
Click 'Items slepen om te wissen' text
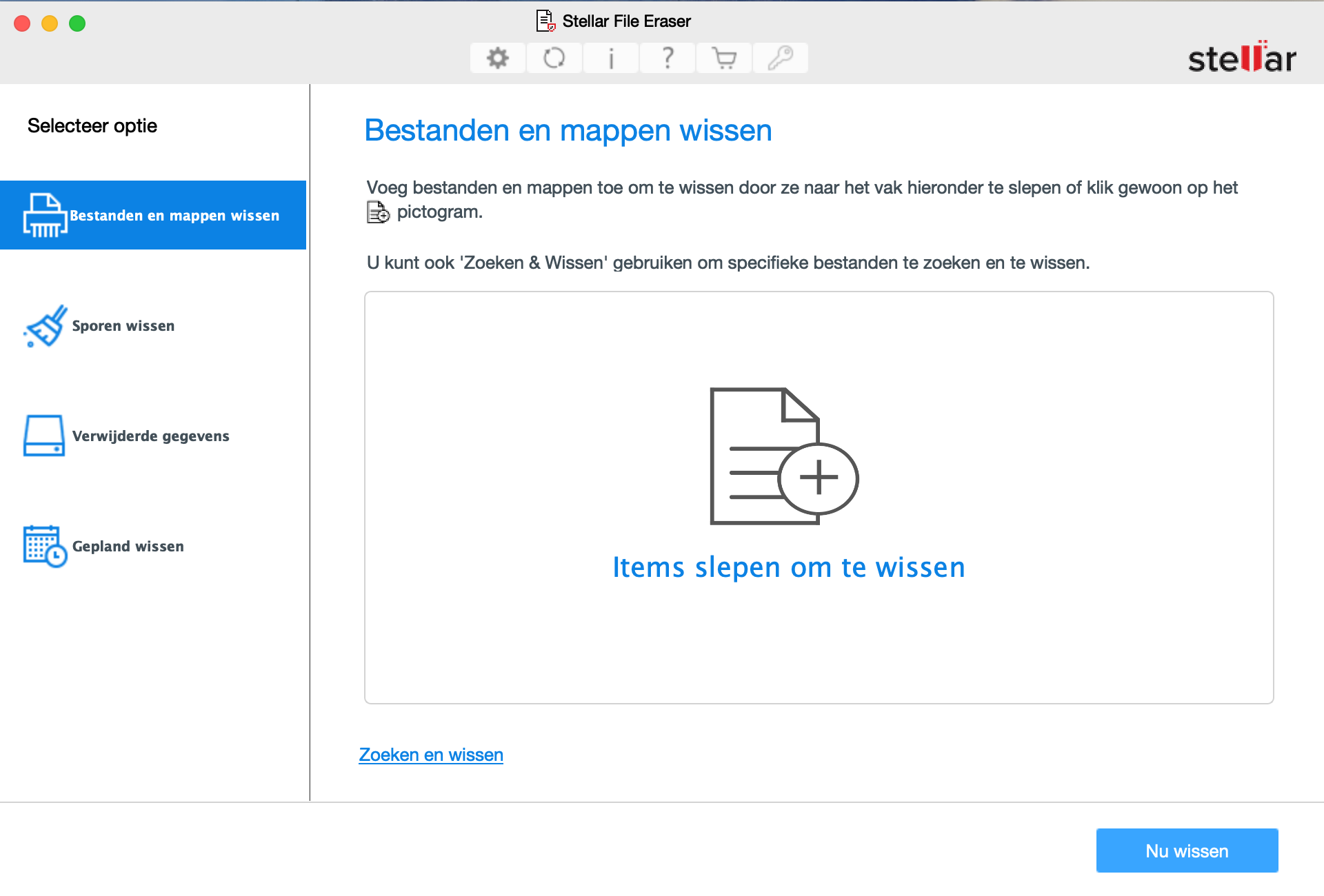pos(789,567)
